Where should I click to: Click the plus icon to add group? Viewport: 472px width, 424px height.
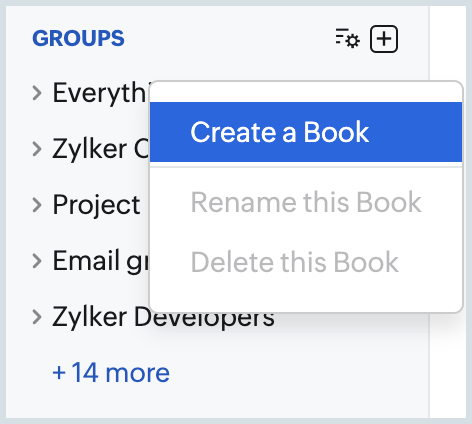pos(384,39)
